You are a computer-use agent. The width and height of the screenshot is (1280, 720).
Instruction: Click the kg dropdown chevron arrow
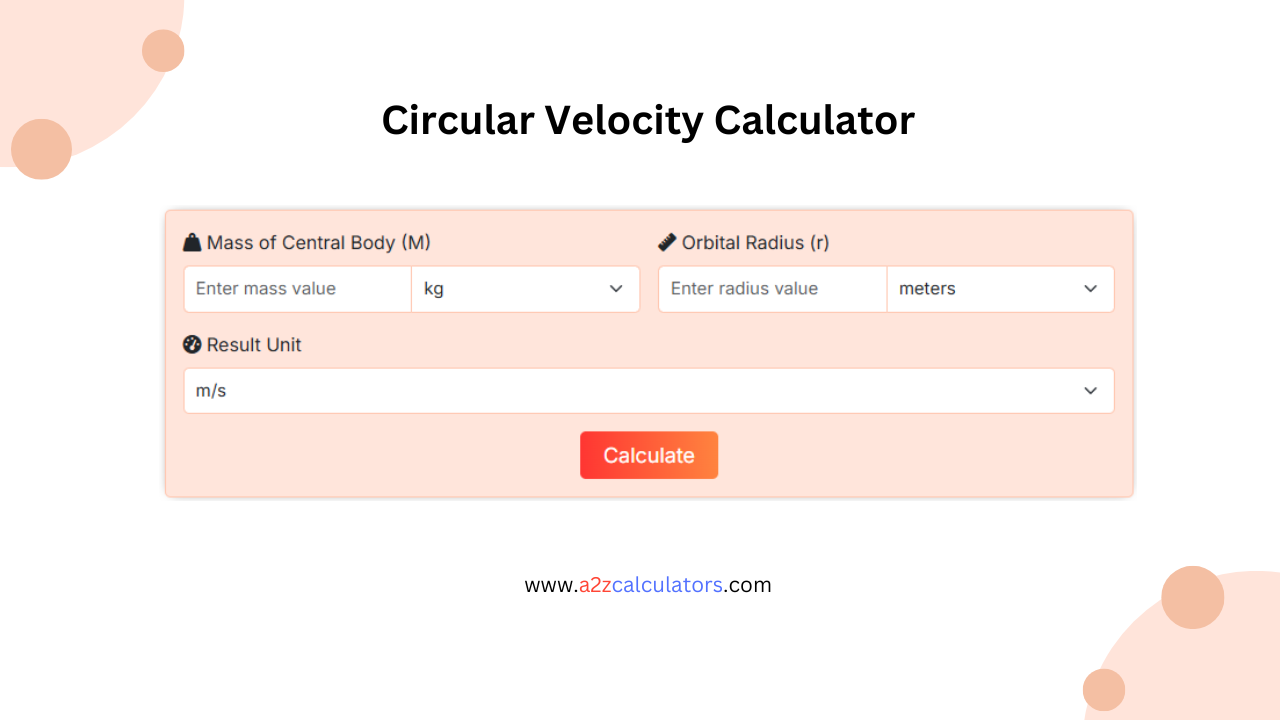(616, 289)
